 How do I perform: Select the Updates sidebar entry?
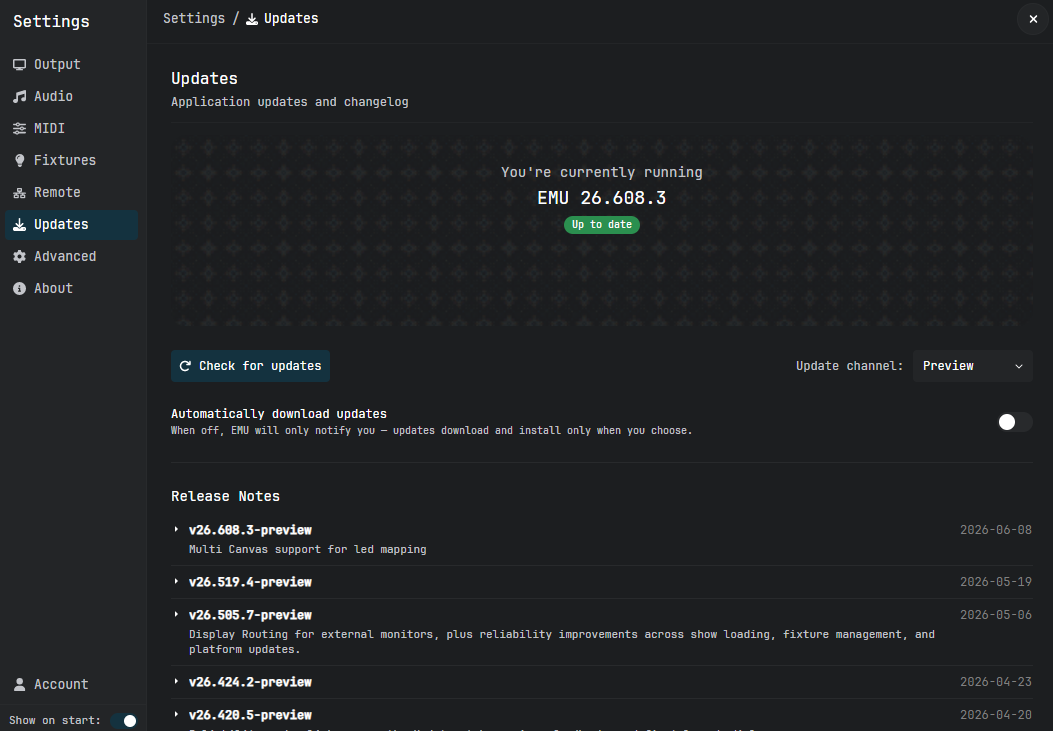pos(71,224)
